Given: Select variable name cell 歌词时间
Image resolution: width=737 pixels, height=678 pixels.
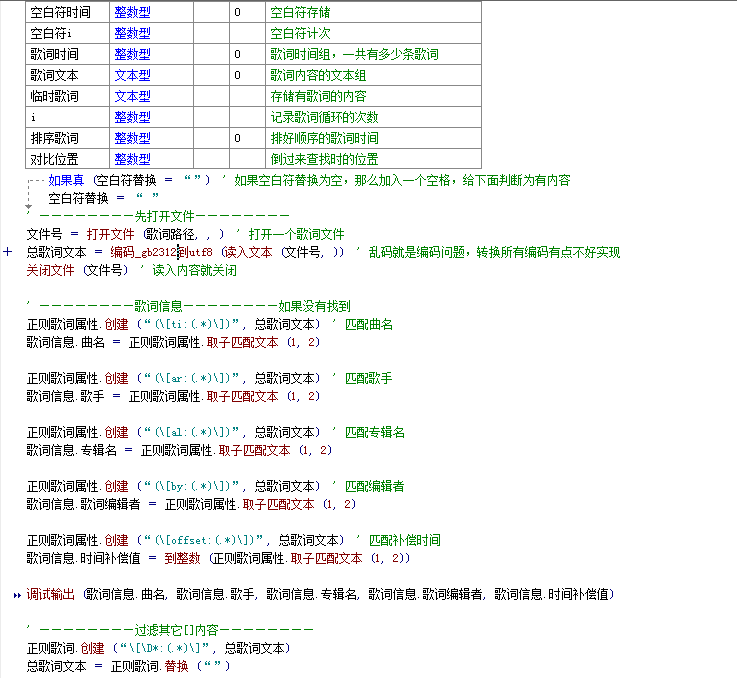Looking at the screenshot, I should point(67,54).
